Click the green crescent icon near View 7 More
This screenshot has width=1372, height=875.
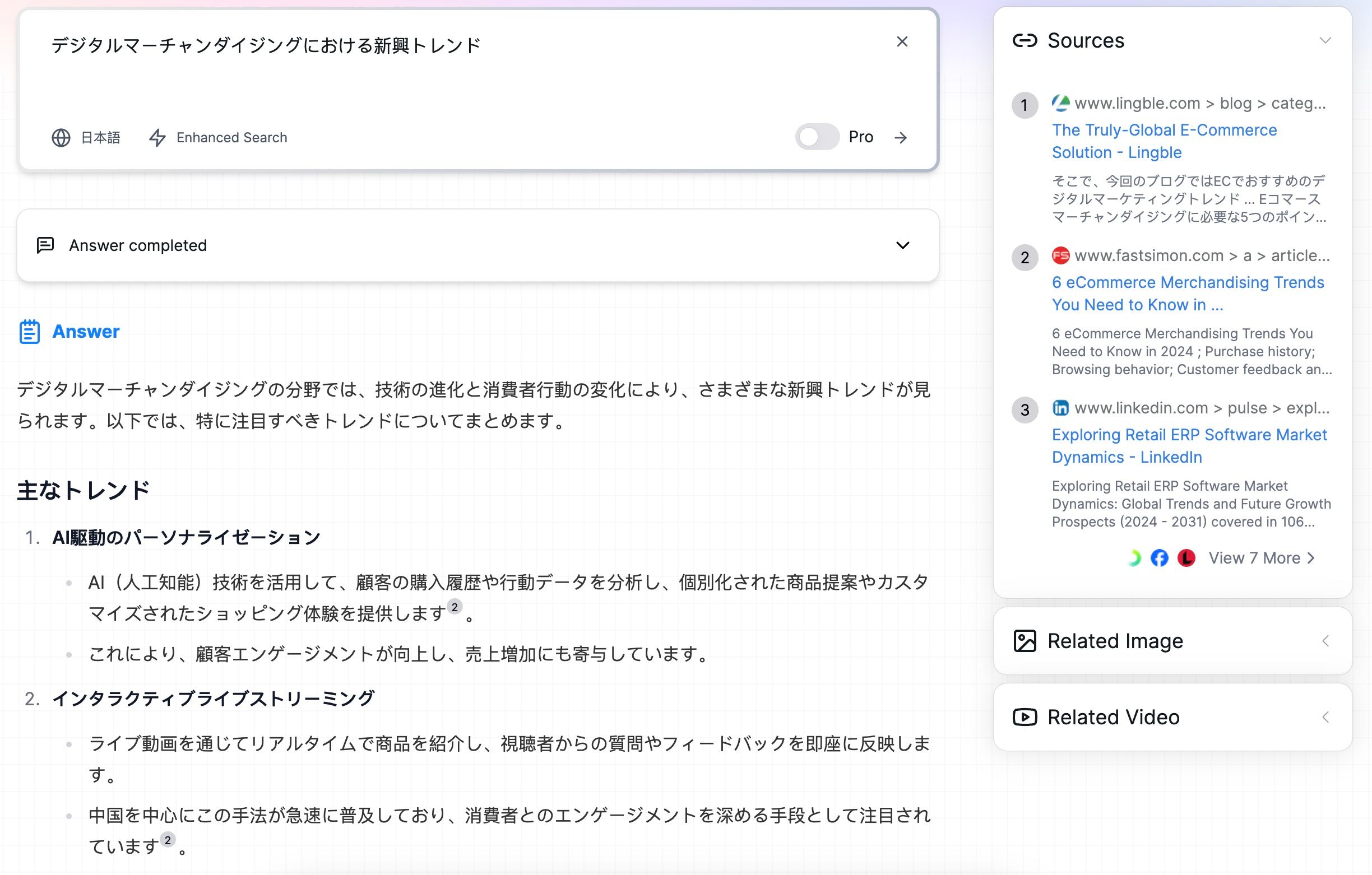coord(1134,558)
